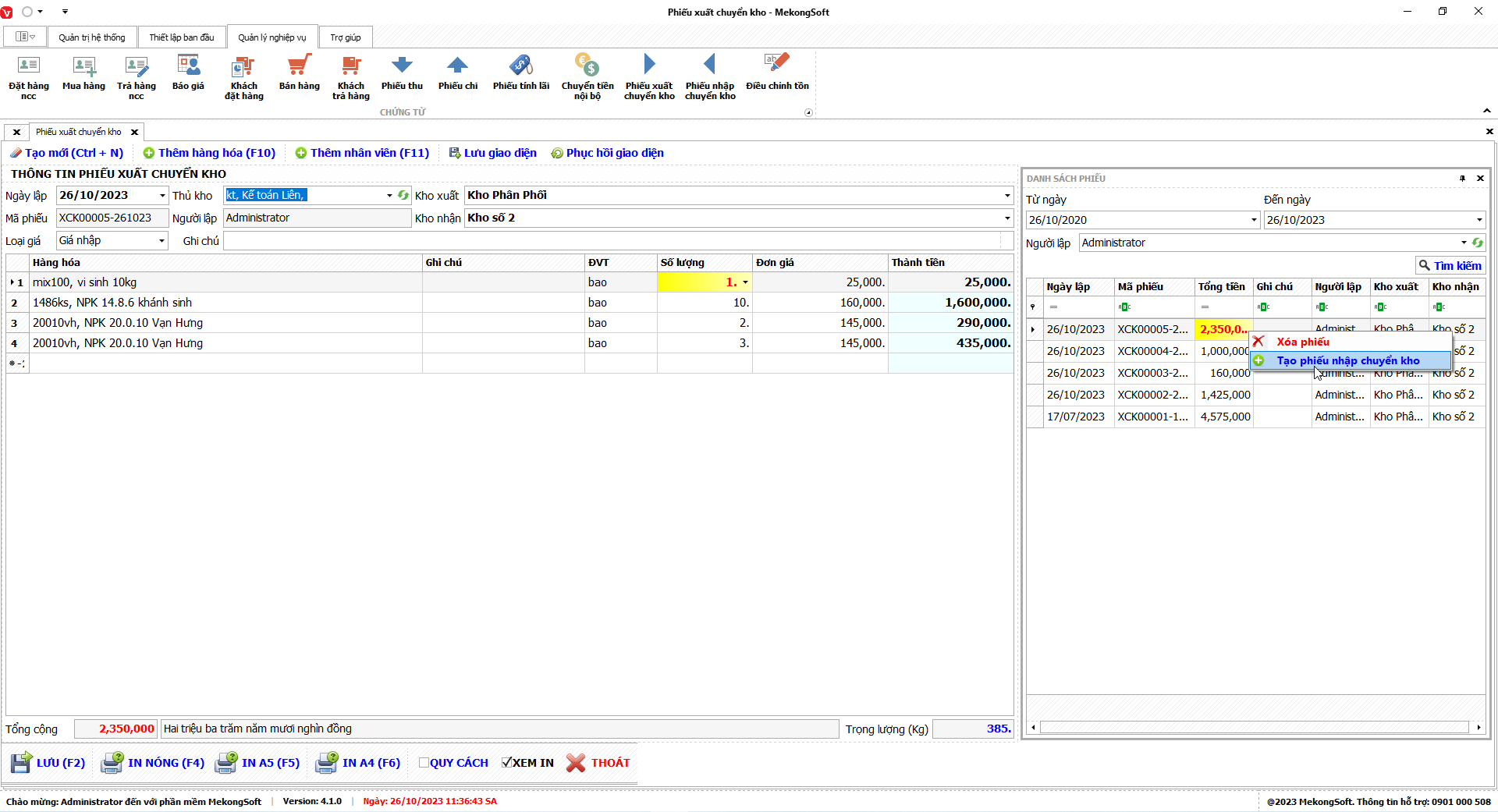1498x812 pixels.
Task: Switch to Quản trị hệ thống tab
Action: pos(91,37)
